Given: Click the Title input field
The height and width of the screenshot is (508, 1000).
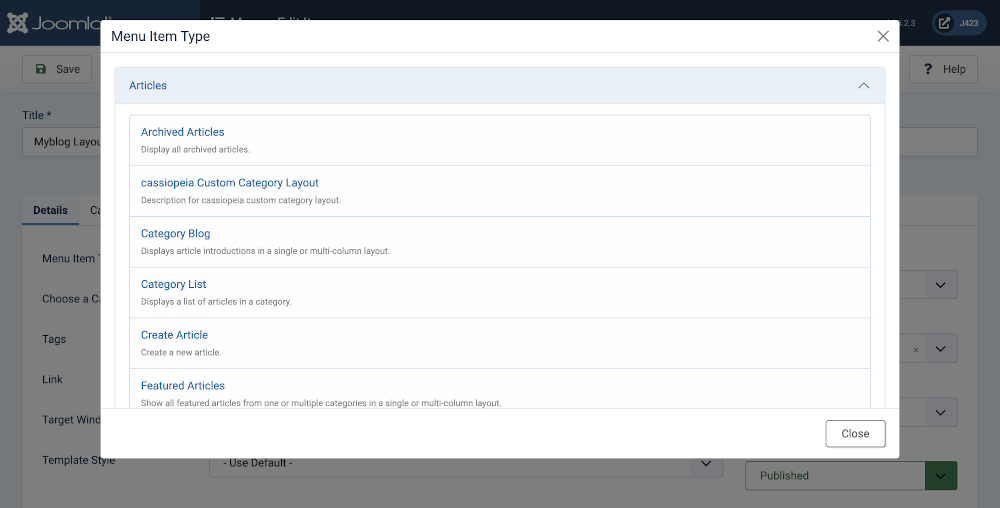Looking at the screenshot, I should (60, 142).
